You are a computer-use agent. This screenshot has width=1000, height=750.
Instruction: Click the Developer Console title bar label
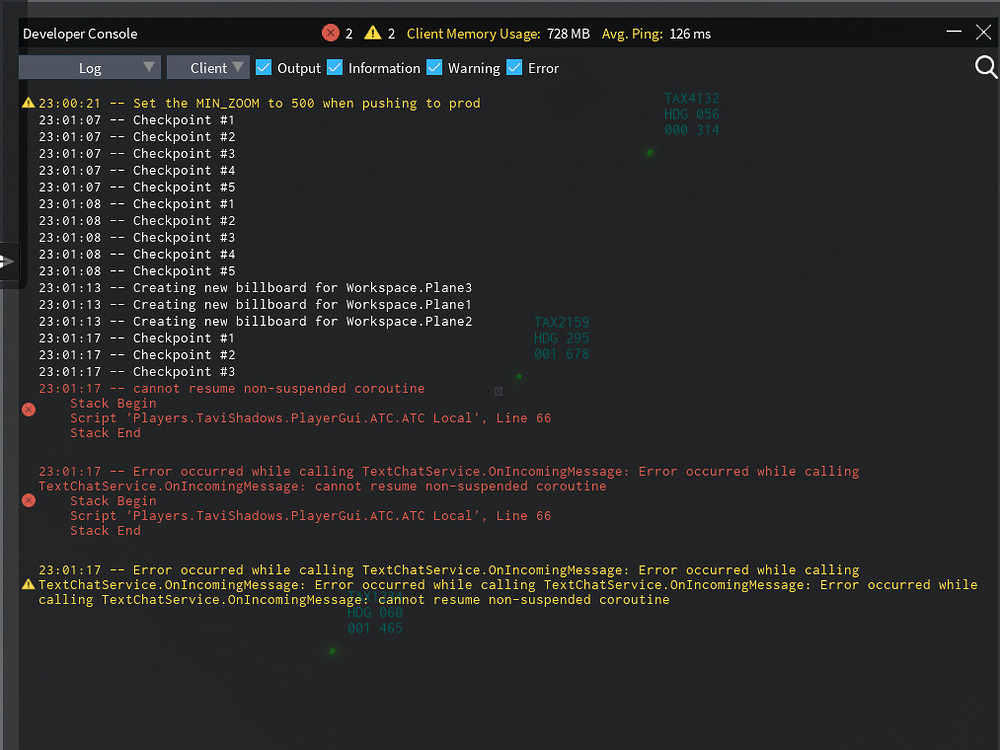(79, 33)
